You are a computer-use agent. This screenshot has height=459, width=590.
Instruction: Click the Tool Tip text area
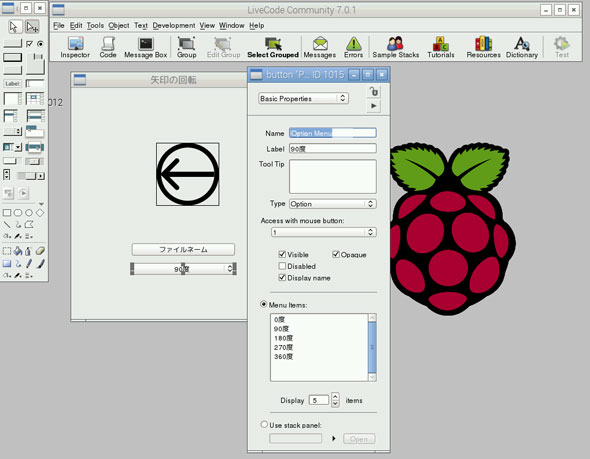(333, 176)
